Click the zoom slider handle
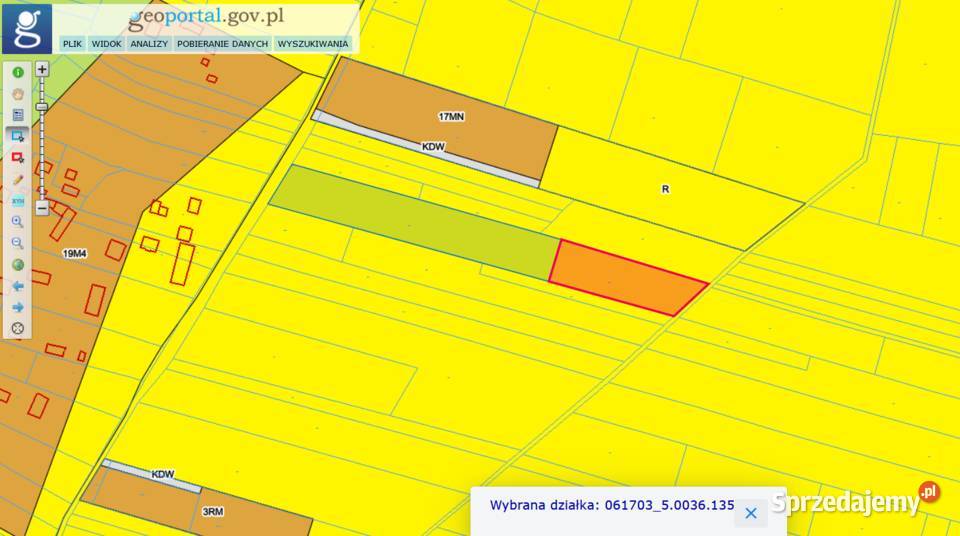This screenshot has width=960, height=536. 42,106
